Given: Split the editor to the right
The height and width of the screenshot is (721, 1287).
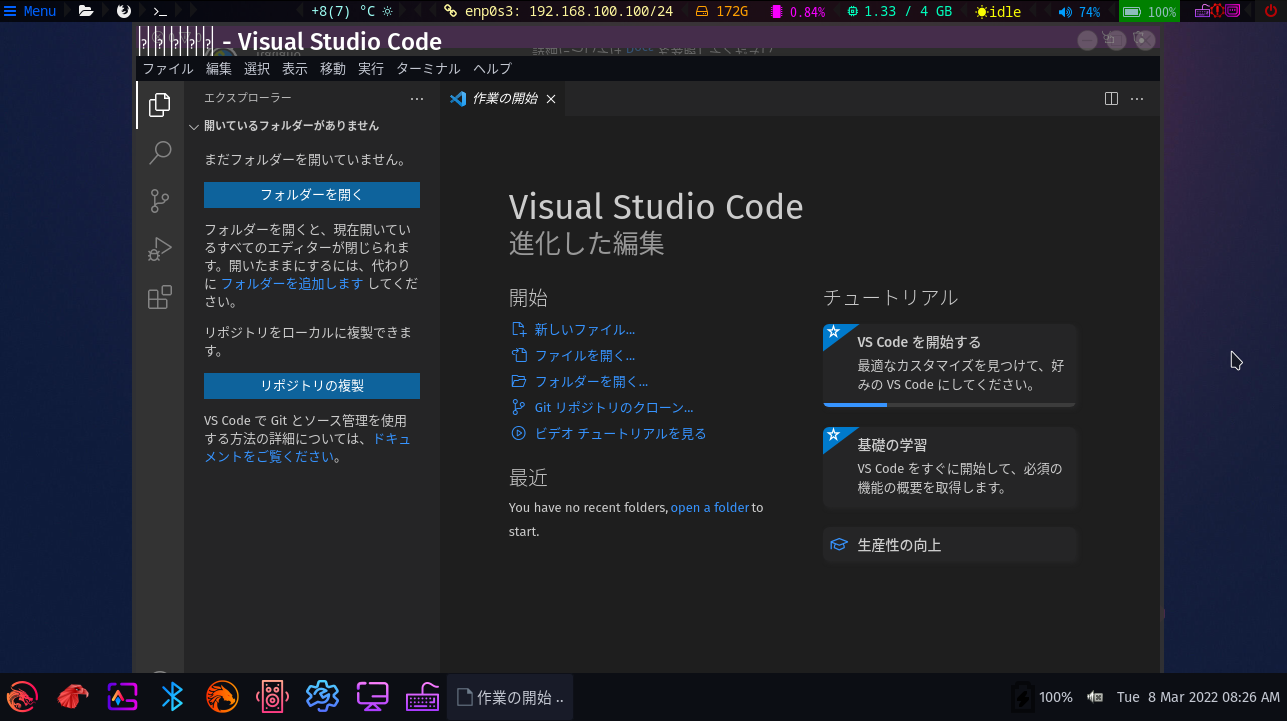Looking at the screenshot, I should [1111, 99].
